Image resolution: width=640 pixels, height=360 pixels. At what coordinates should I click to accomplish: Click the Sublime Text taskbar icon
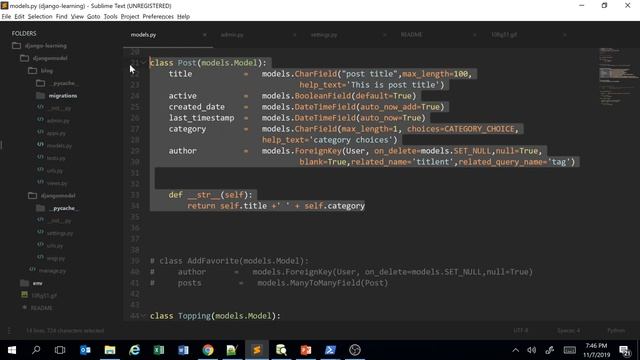pos(257,350)
